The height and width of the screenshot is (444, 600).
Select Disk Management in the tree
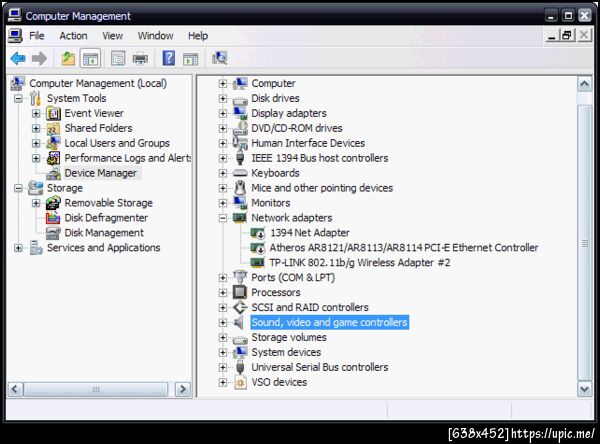pyautogui.click(x=104, y=233)
